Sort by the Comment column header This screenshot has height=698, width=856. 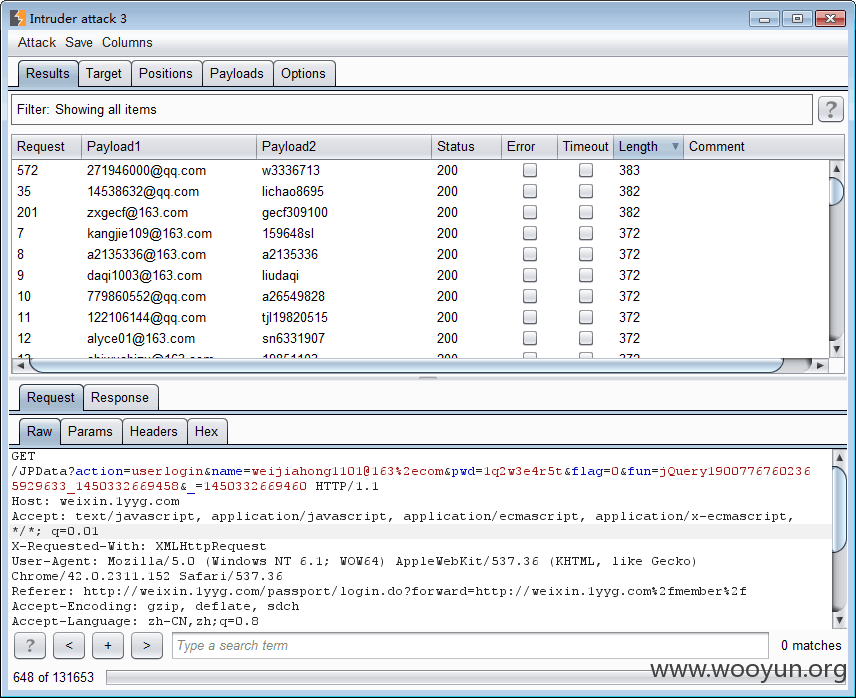coord(763,147)
